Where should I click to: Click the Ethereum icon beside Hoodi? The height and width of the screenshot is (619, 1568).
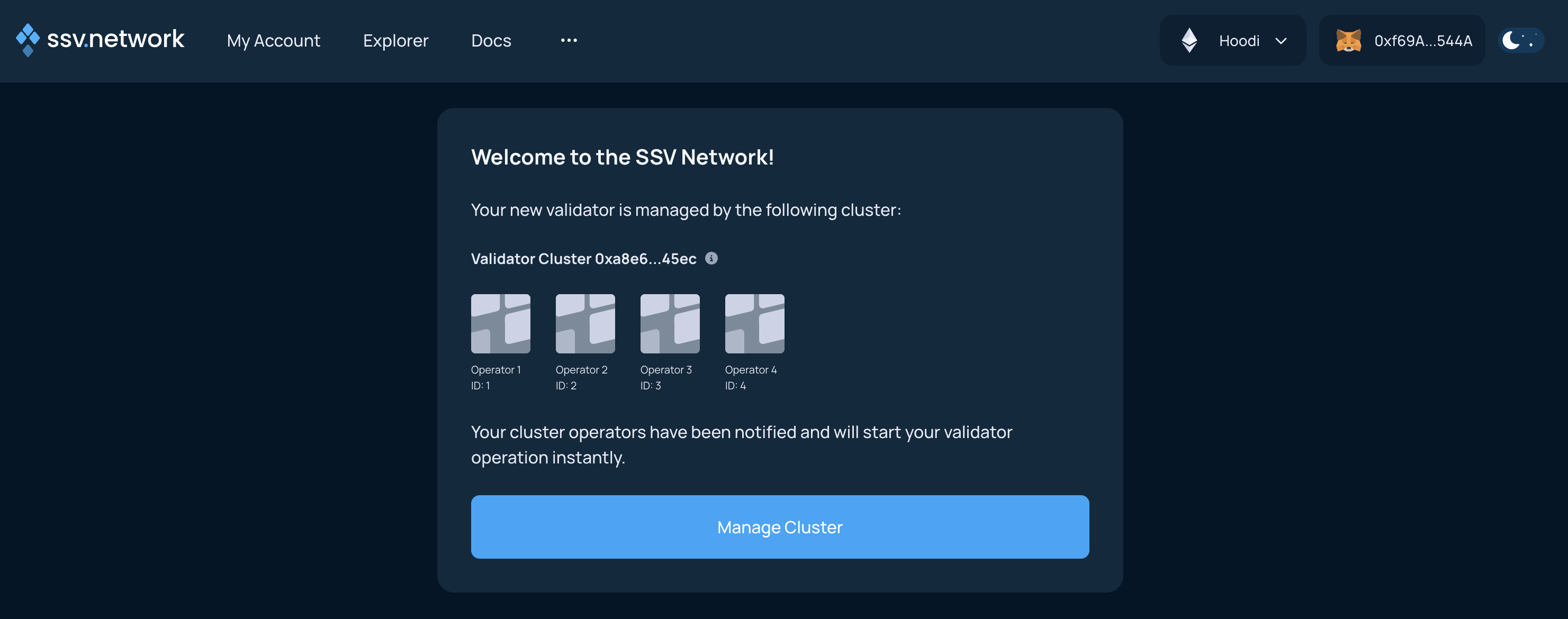point(1190,40)
